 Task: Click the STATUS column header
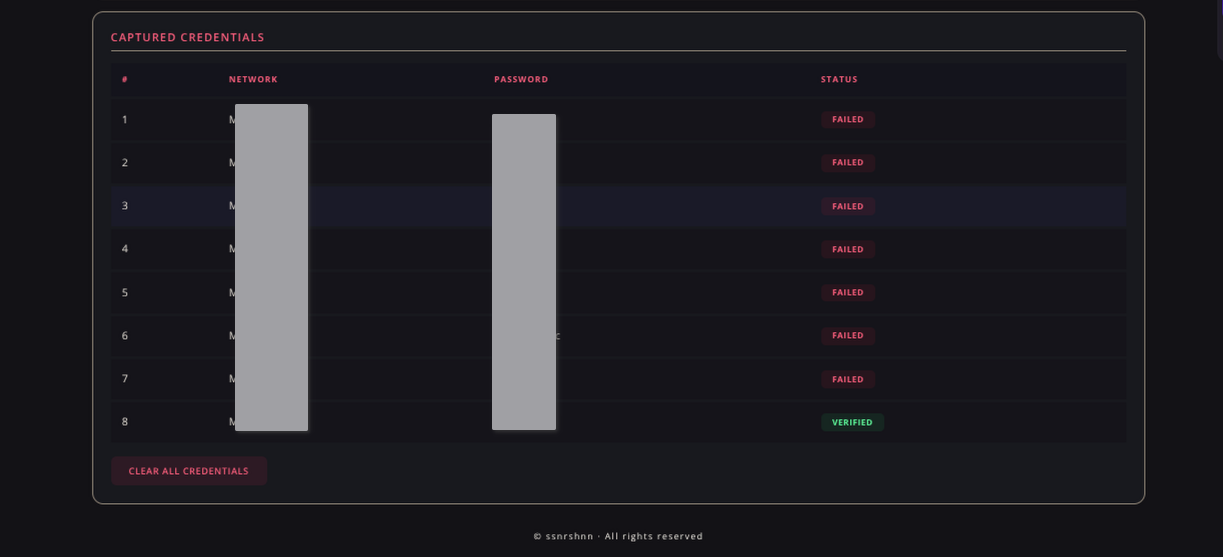coord(839,79)
